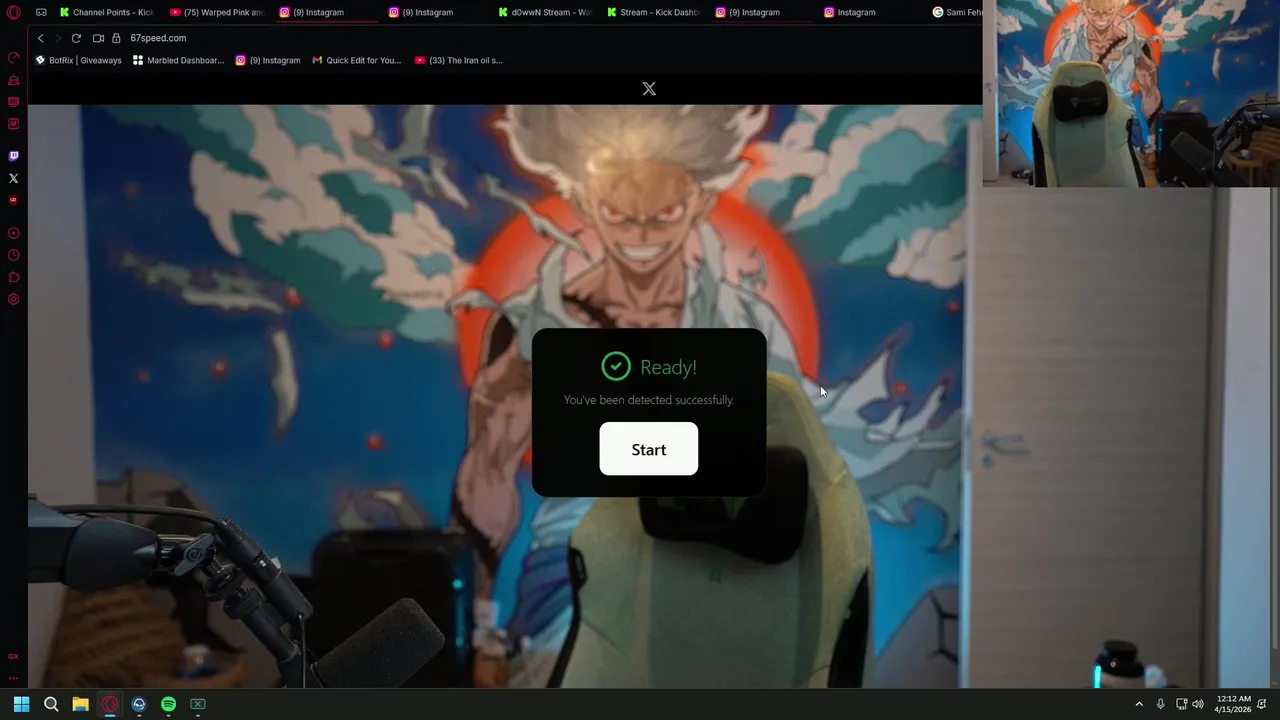Click the padlock site security icon
The height and width of the screenshot is (720, 1280).
116,38
